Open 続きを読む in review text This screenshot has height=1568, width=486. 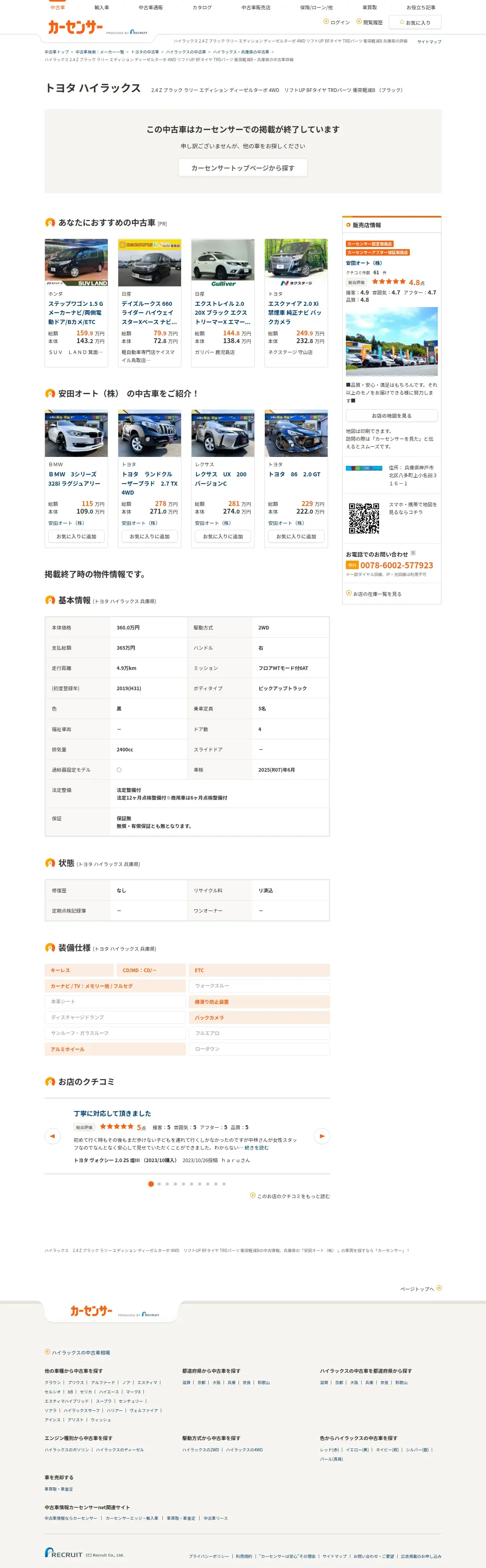tap(257, 1148)
